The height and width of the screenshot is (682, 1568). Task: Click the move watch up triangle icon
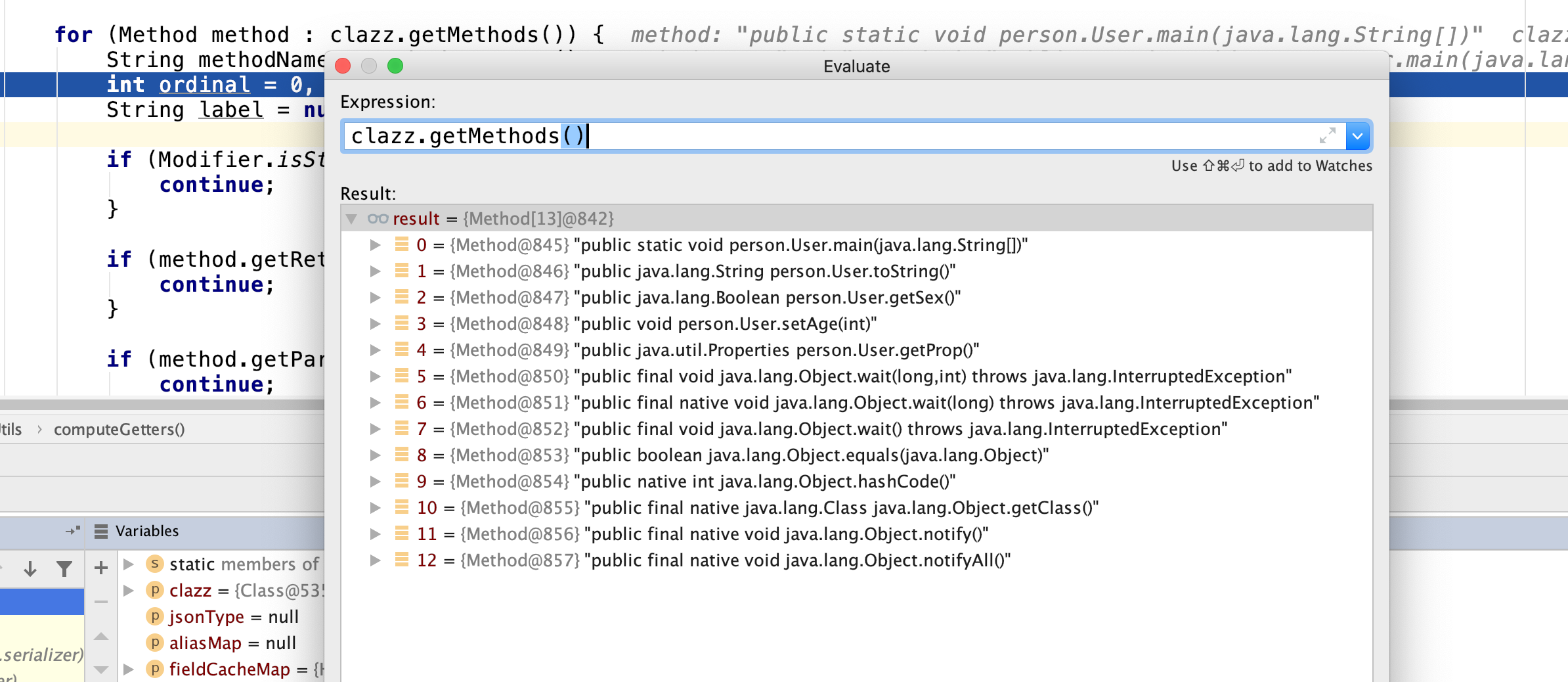tap(101, 636)
